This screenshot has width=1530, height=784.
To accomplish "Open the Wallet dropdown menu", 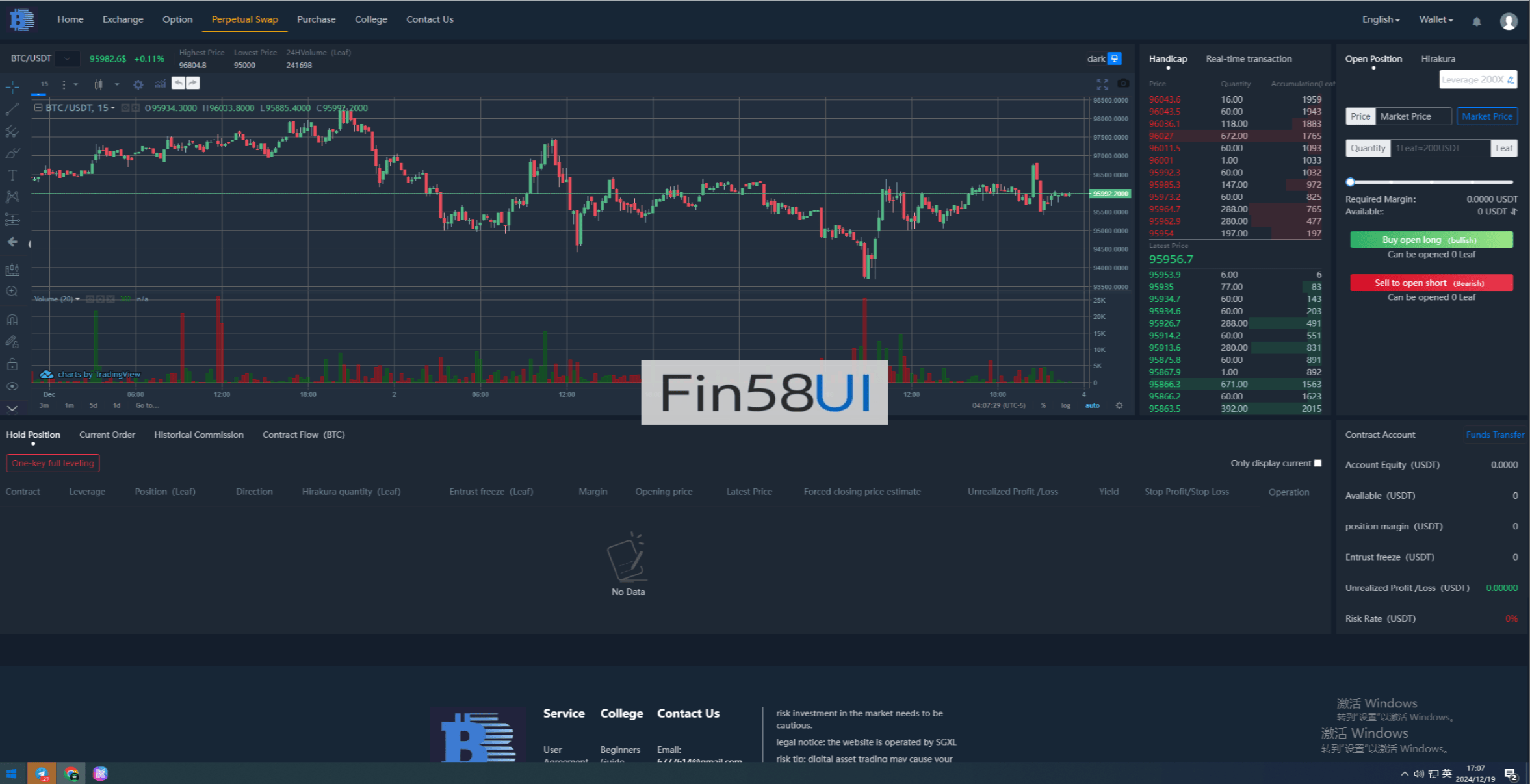I will coord(1436,19).
